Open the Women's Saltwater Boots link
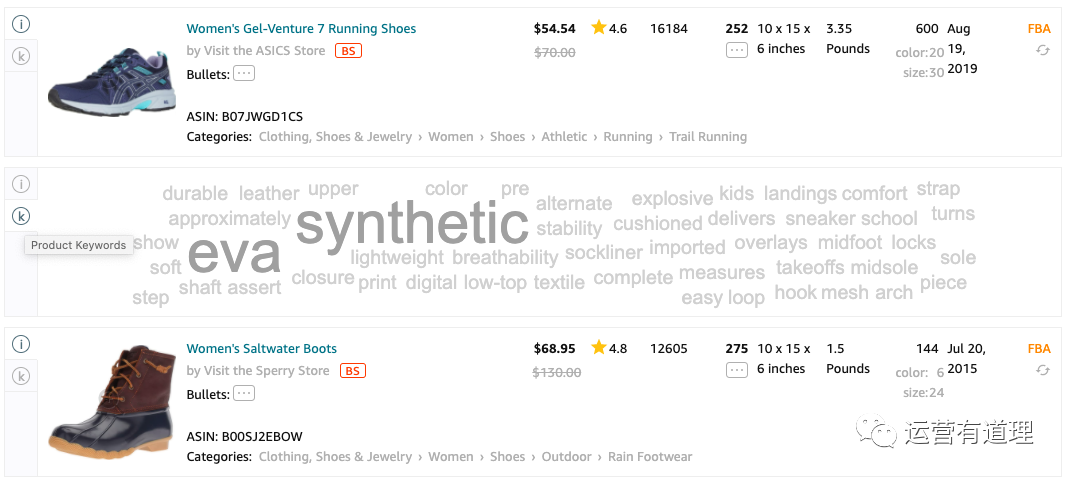Image resolution: width=1068 pixels, height=479 pixels. point(262,349)
